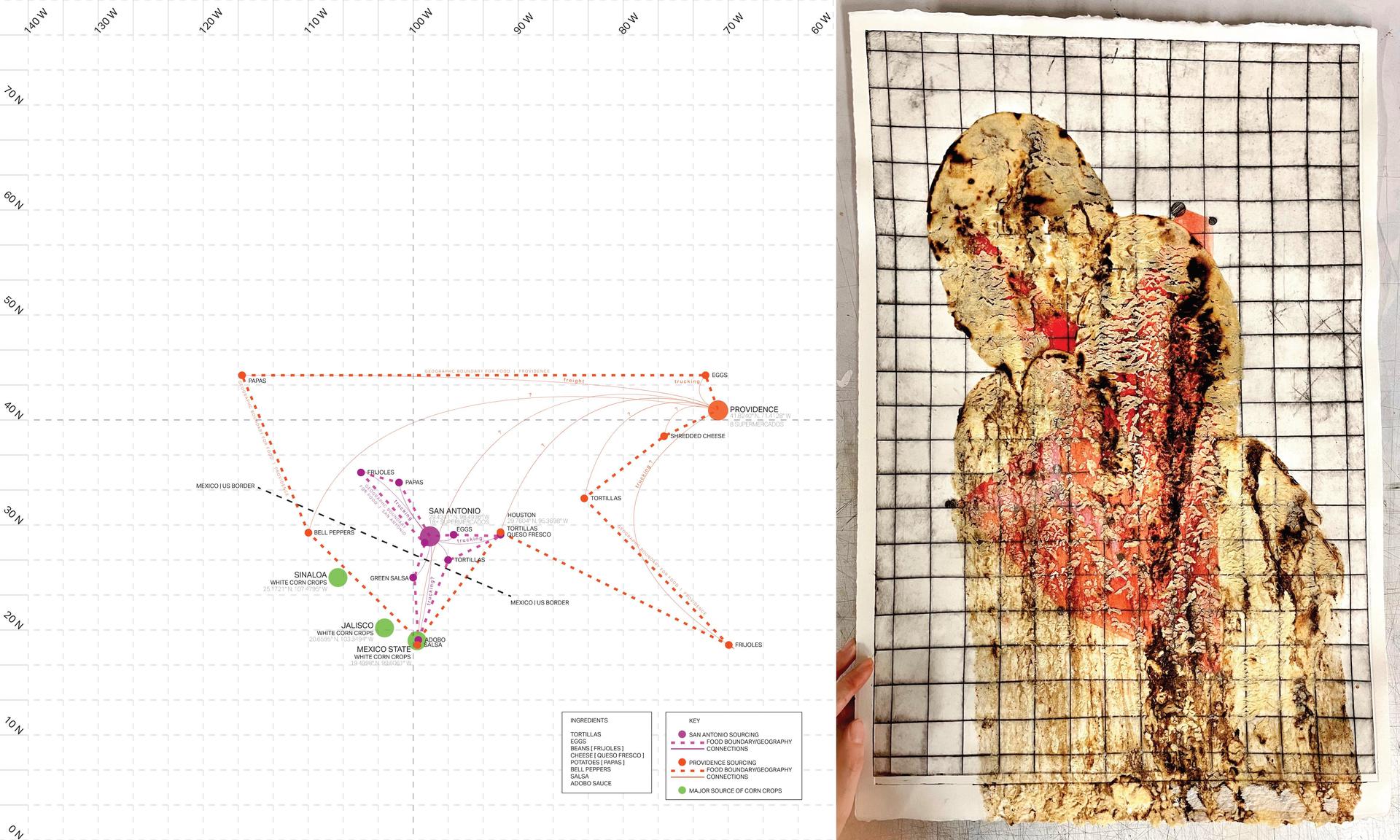Viewport: 1400px width, 840px height.
Task: Click the purple dashed boundary sample in the key
Action: [688, 742]
